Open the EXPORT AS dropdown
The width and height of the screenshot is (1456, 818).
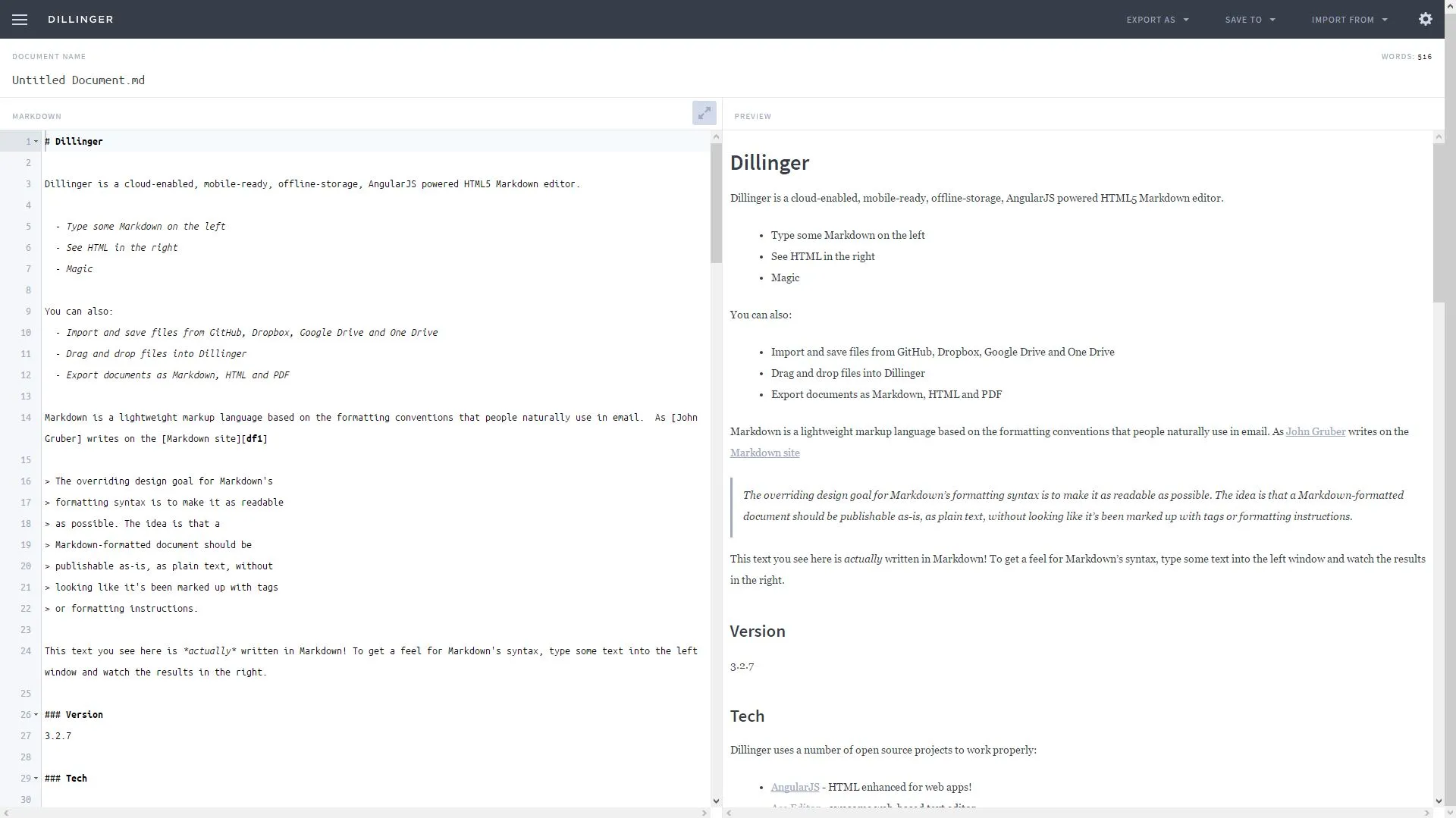[x=1157, y=19]
